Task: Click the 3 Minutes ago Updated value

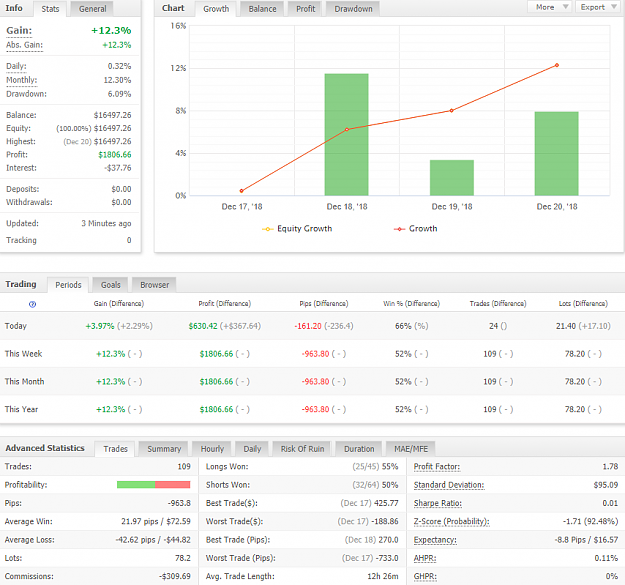Action: click(106, 224)
